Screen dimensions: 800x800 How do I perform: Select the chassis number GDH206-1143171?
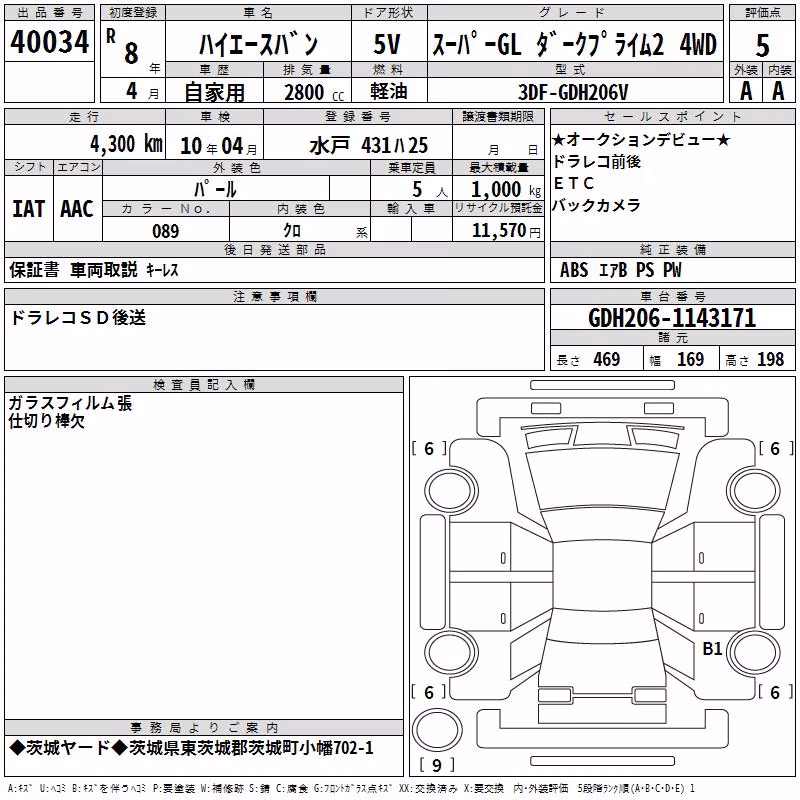coord(672,318)
